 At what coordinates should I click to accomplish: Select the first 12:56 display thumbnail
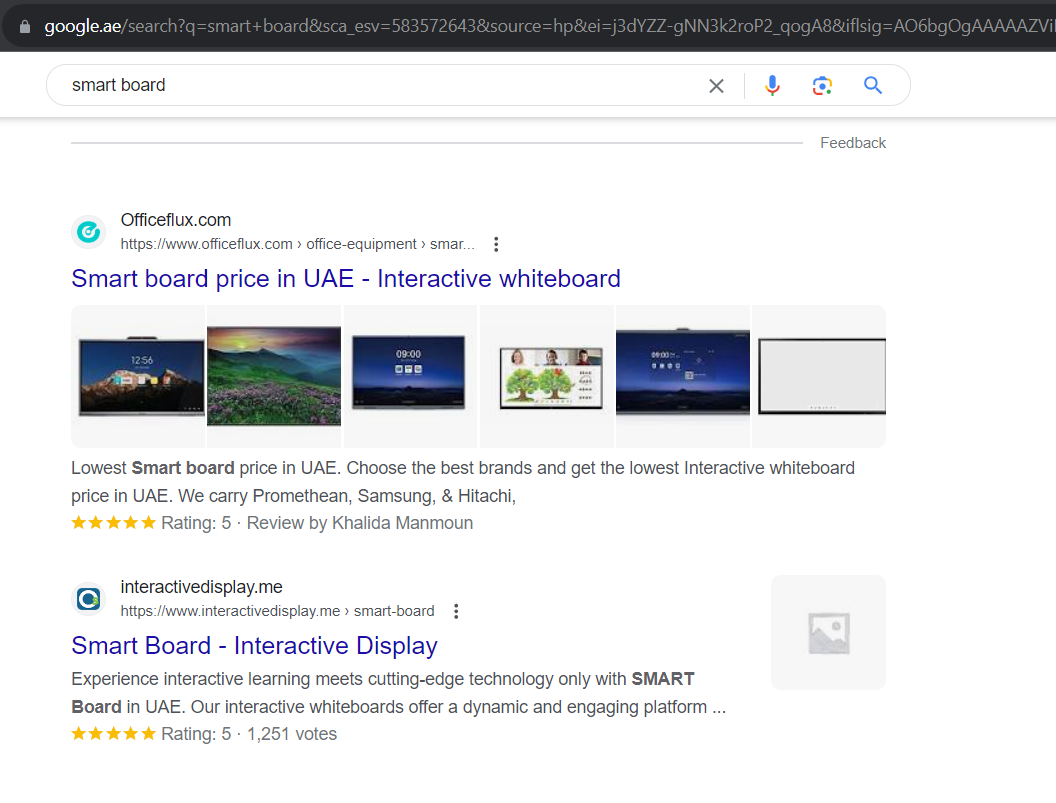pyautogui.click(x=138, y=376)
